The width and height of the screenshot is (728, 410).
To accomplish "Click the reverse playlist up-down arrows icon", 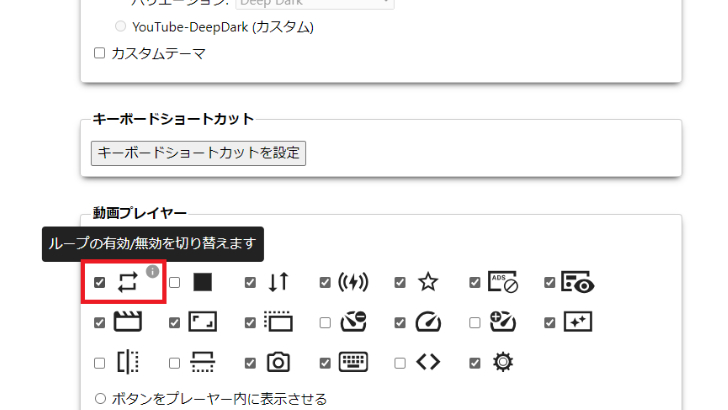I will click(x=278, y=282).
